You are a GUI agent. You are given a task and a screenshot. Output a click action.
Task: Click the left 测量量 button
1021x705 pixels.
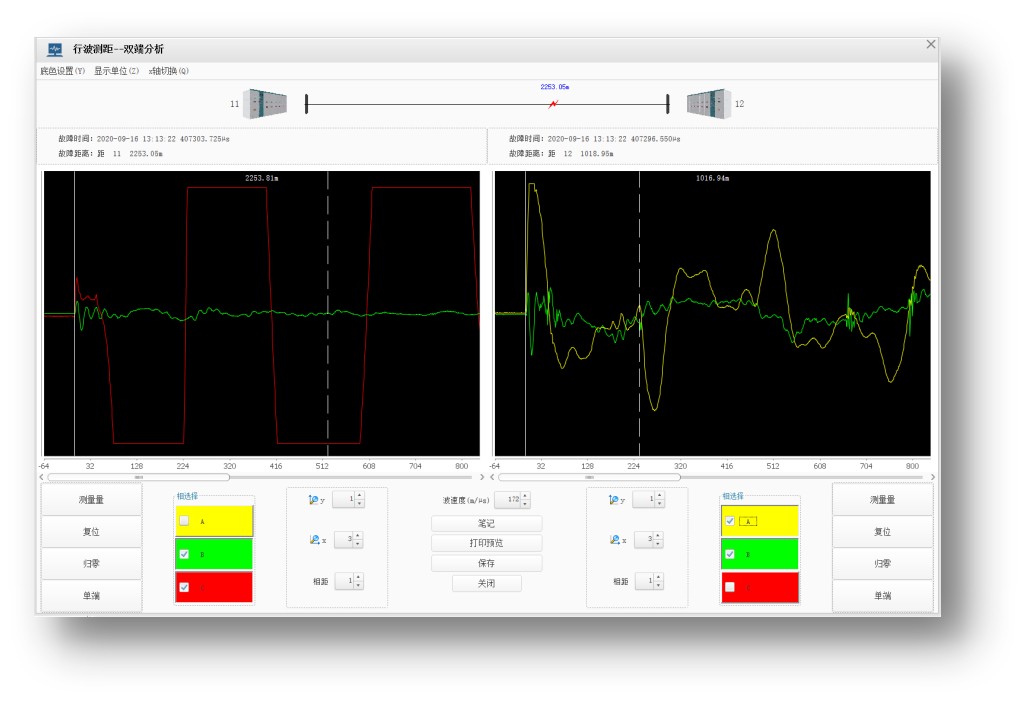[91, 500]
